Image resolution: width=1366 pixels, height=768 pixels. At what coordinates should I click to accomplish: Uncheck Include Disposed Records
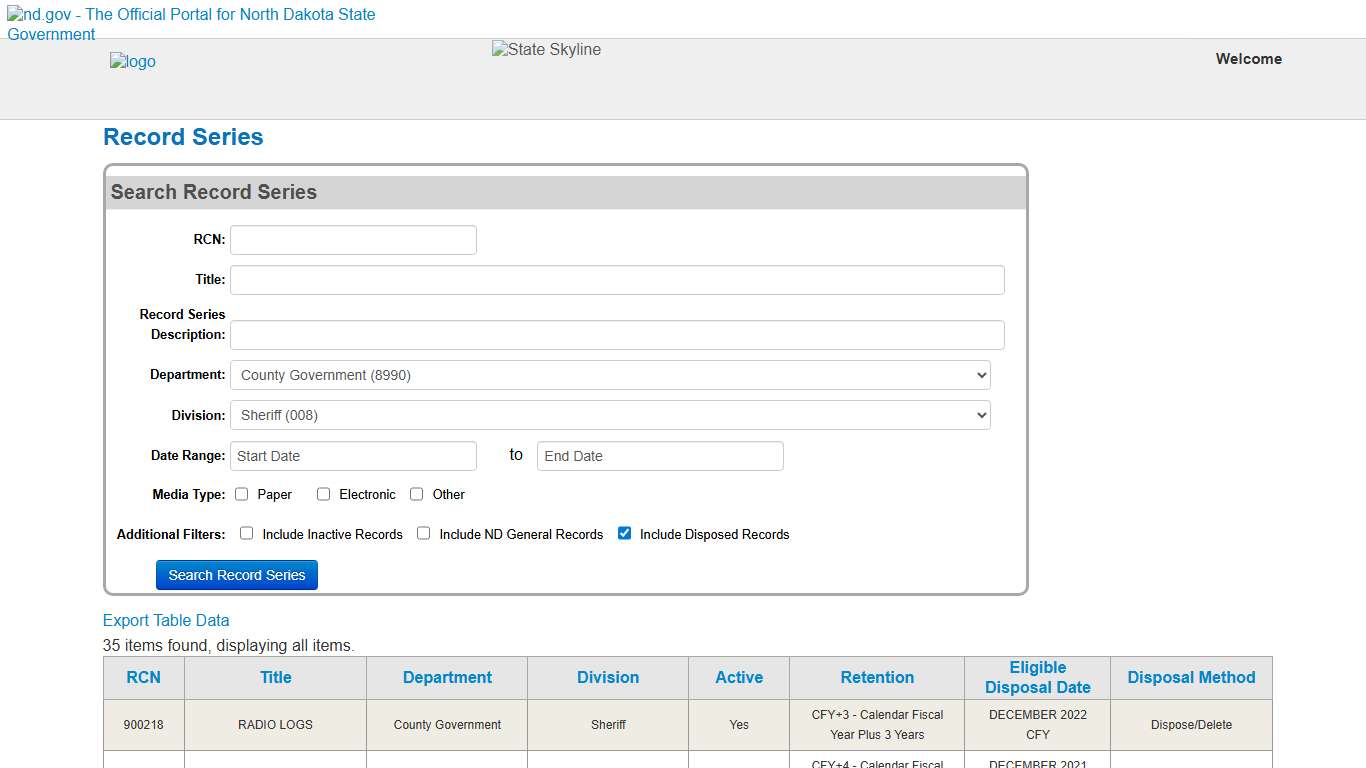[x=624, y=533]
